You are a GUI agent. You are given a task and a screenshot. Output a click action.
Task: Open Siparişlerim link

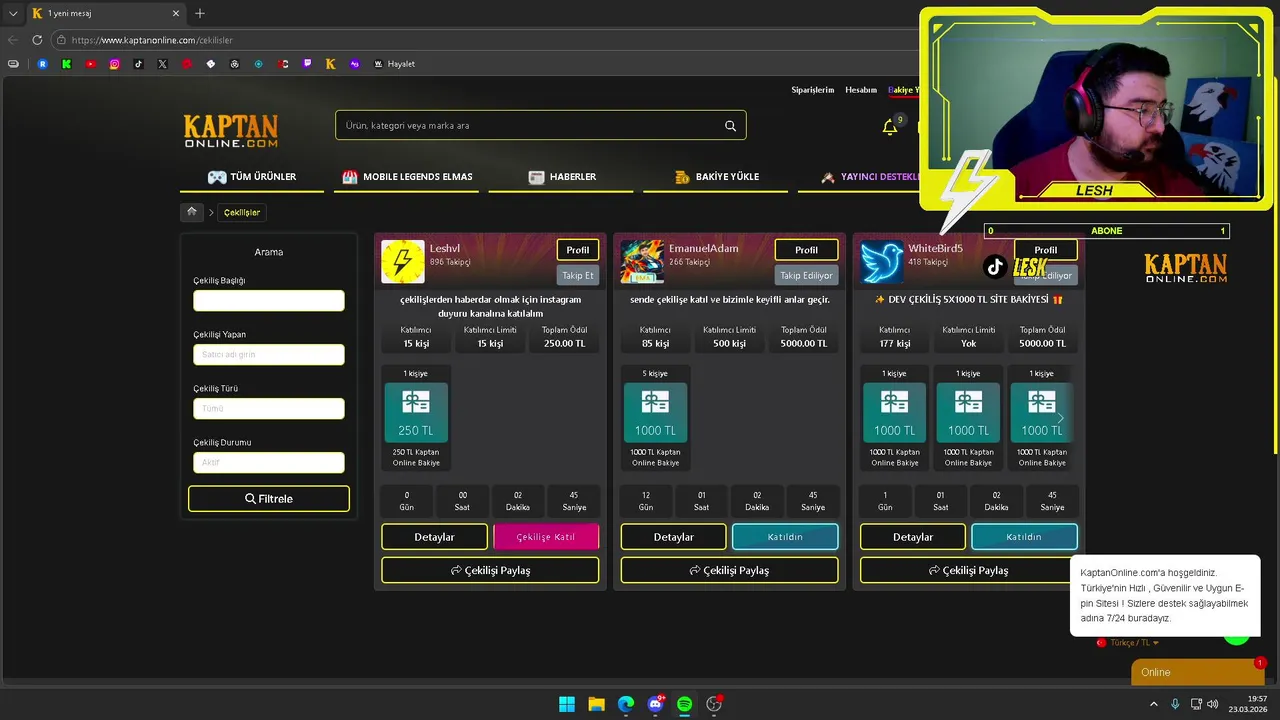point(812,90)
